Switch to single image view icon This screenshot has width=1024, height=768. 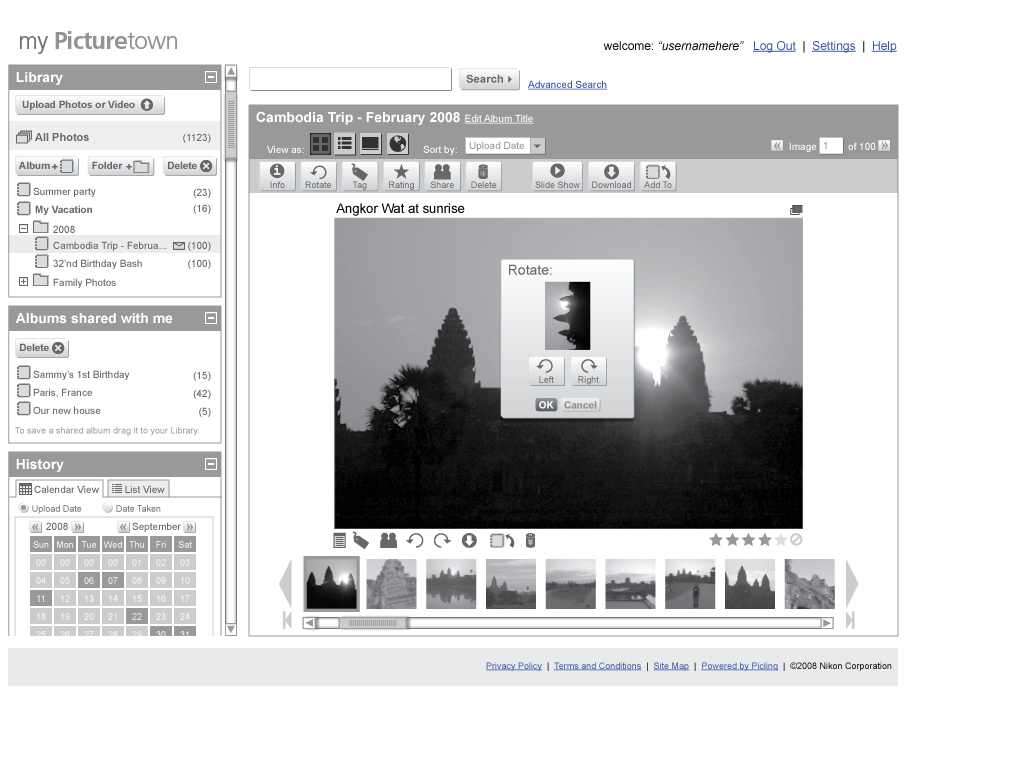click(370, 144)
